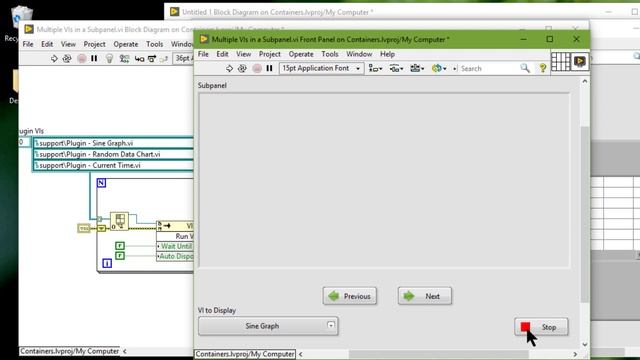This screenshot has height=360, width=640.
Task: Click Abort Execution in Block Diagram toolbar
Action: tap(82, 59)
